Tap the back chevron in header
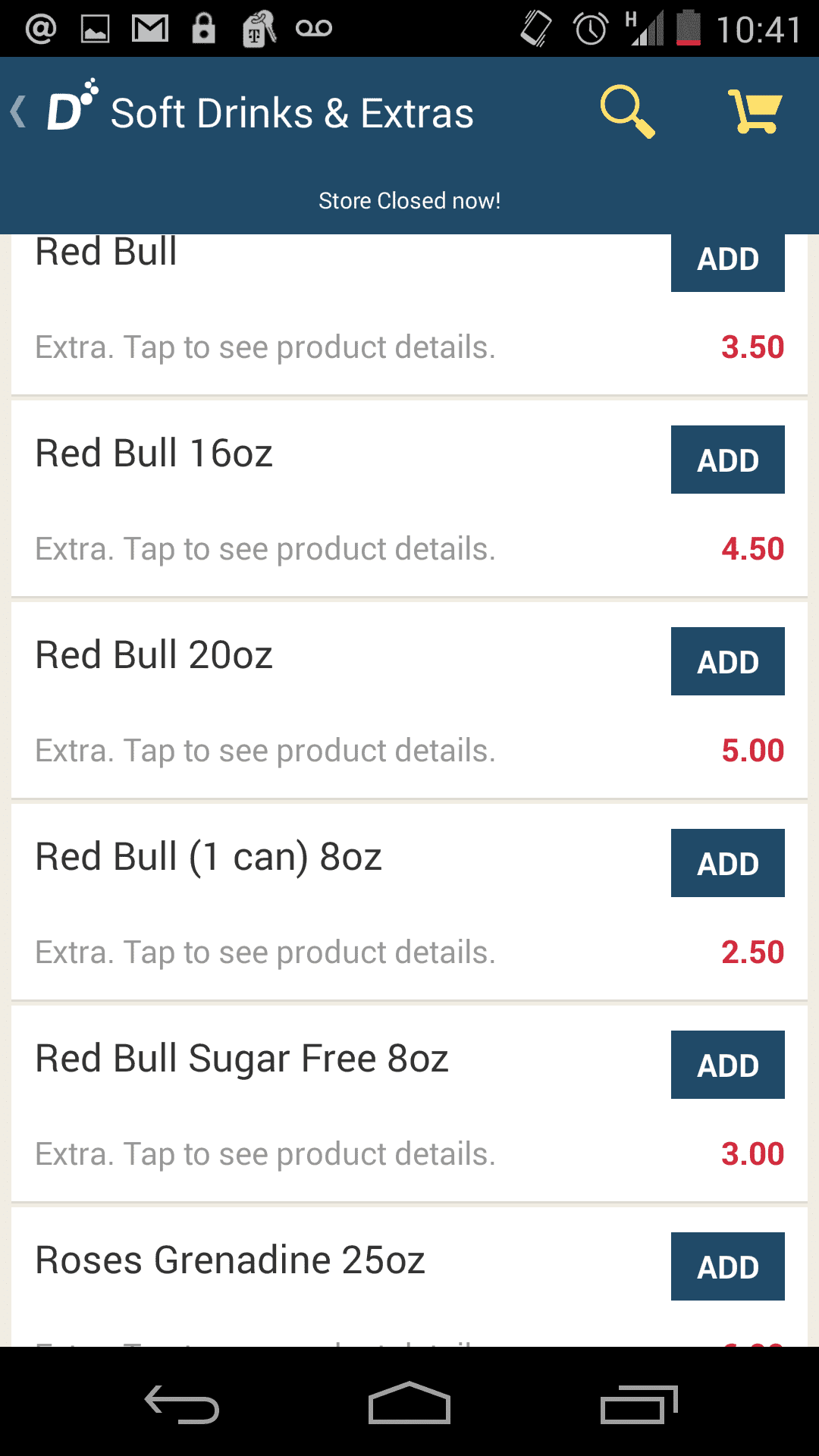Viewport: 819px width, 1456px height. [x=18, y=112]
